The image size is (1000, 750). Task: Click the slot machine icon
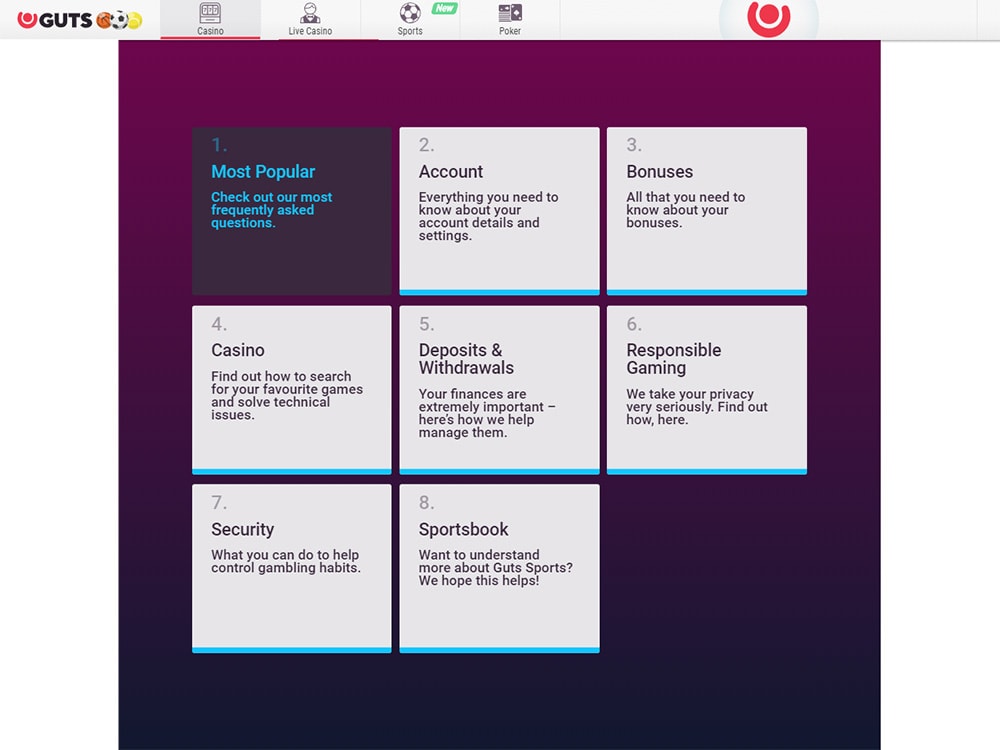click(210, 13)
